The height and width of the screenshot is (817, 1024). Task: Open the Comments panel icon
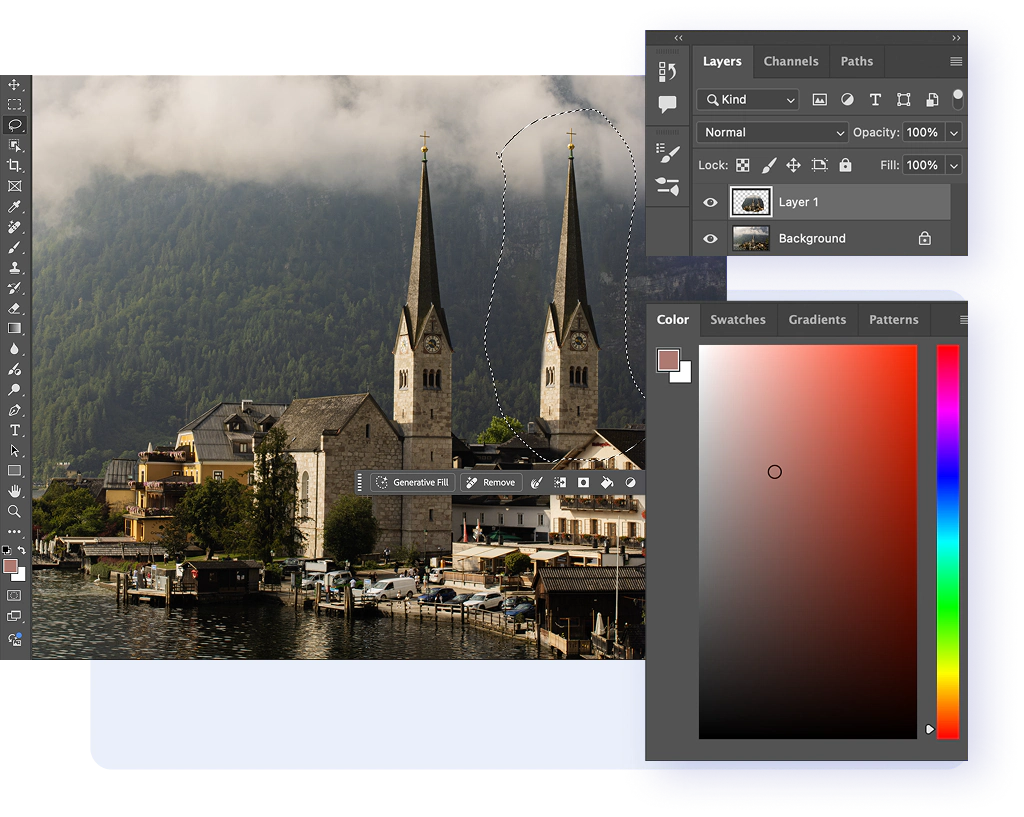click(667, 104)
